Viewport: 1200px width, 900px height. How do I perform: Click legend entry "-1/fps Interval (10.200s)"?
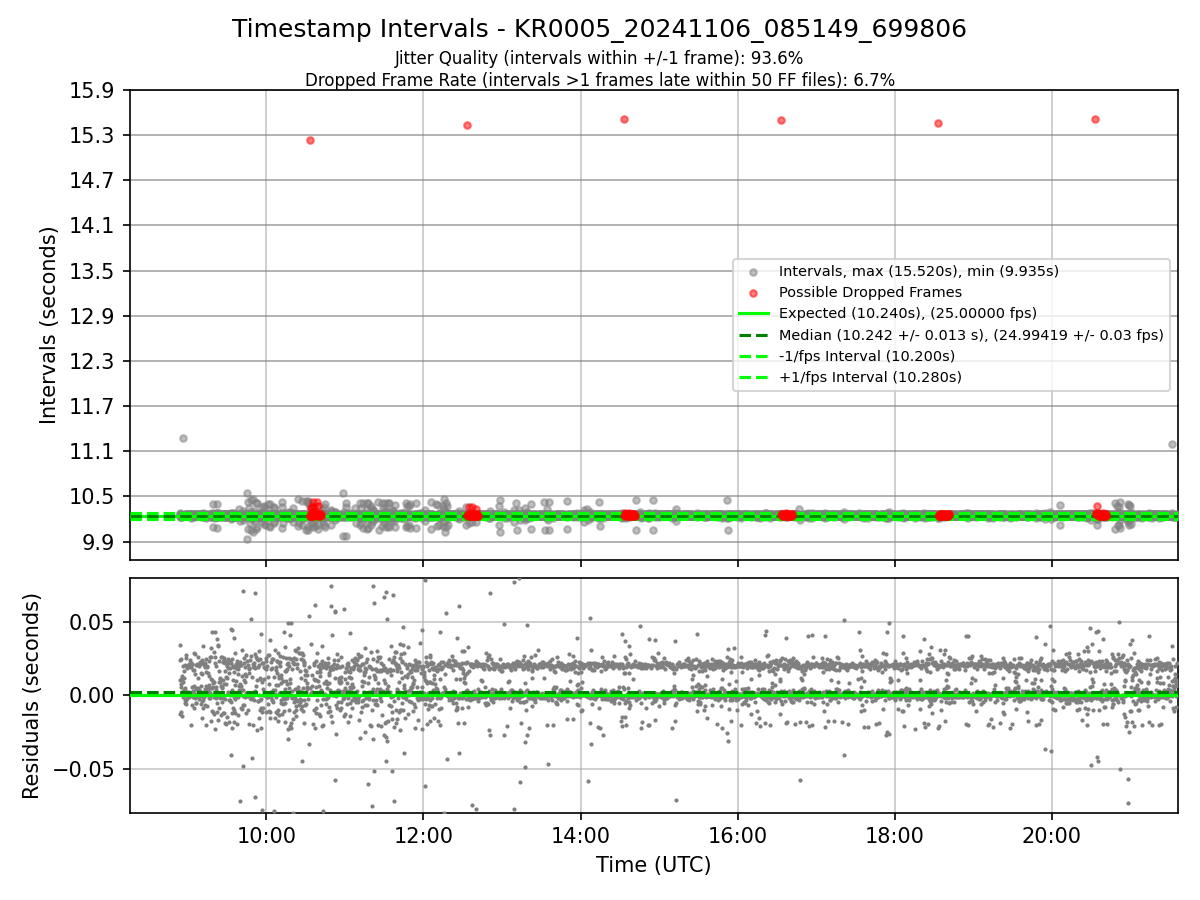pos(866,356)
